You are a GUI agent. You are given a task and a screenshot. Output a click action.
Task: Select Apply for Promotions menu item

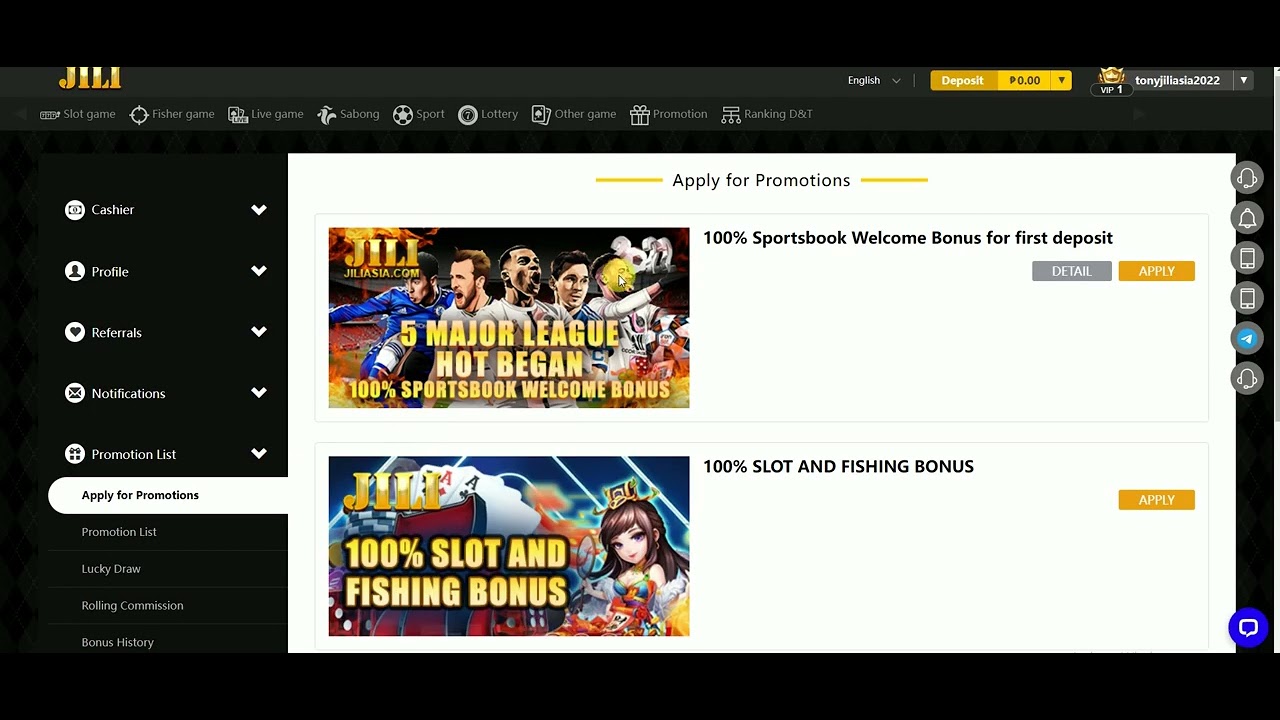click(168, 495)
